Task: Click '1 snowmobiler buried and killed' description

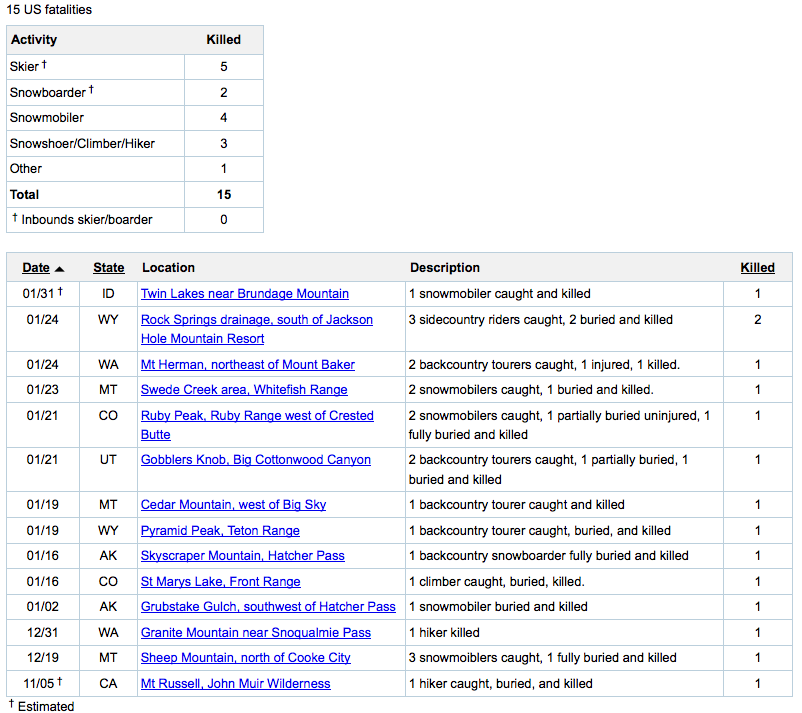Action: pyautogui.click(x=498, y=607)
